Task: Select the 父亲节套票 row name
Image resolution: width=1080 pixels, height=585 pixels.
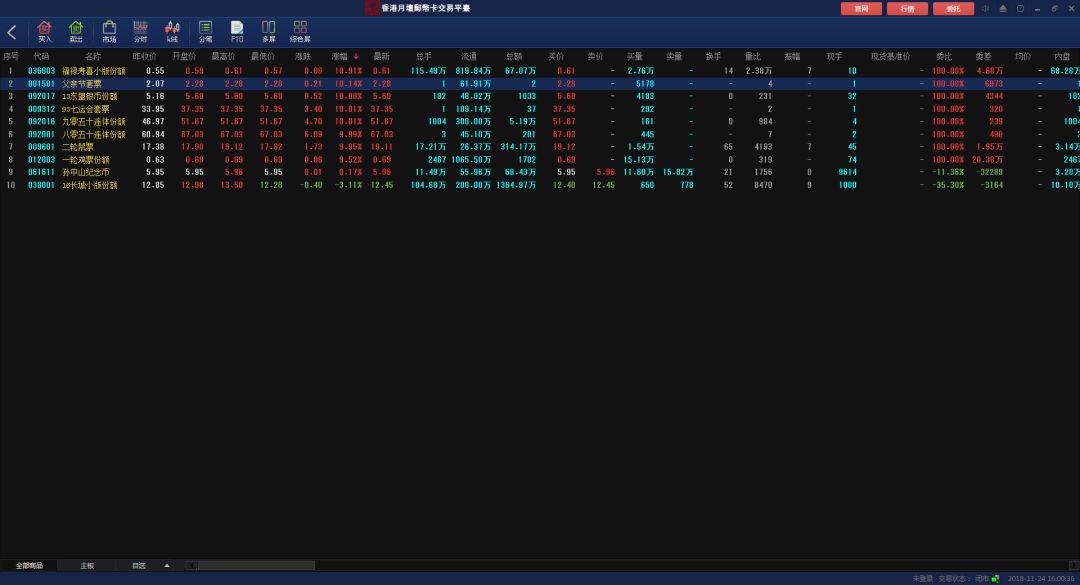Action: pos(82,83)
